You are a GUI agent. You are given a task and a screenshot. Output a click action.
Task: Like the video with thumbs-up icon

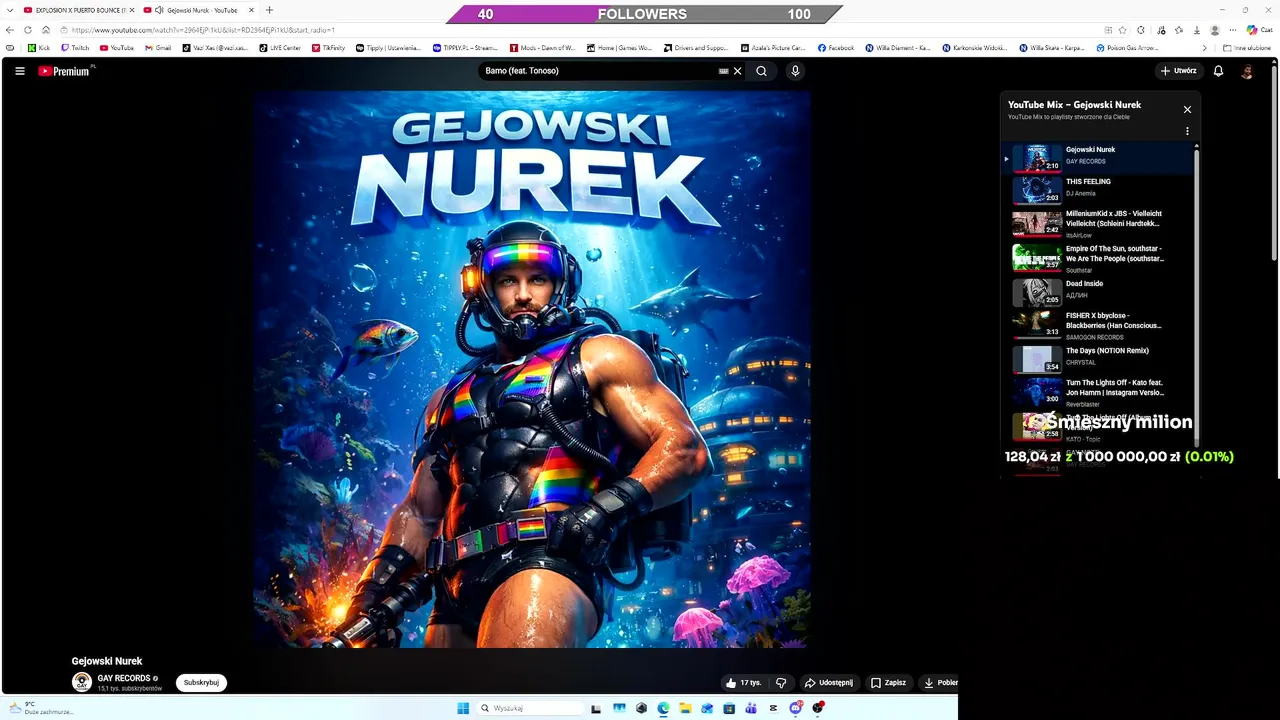pos(744,683)
